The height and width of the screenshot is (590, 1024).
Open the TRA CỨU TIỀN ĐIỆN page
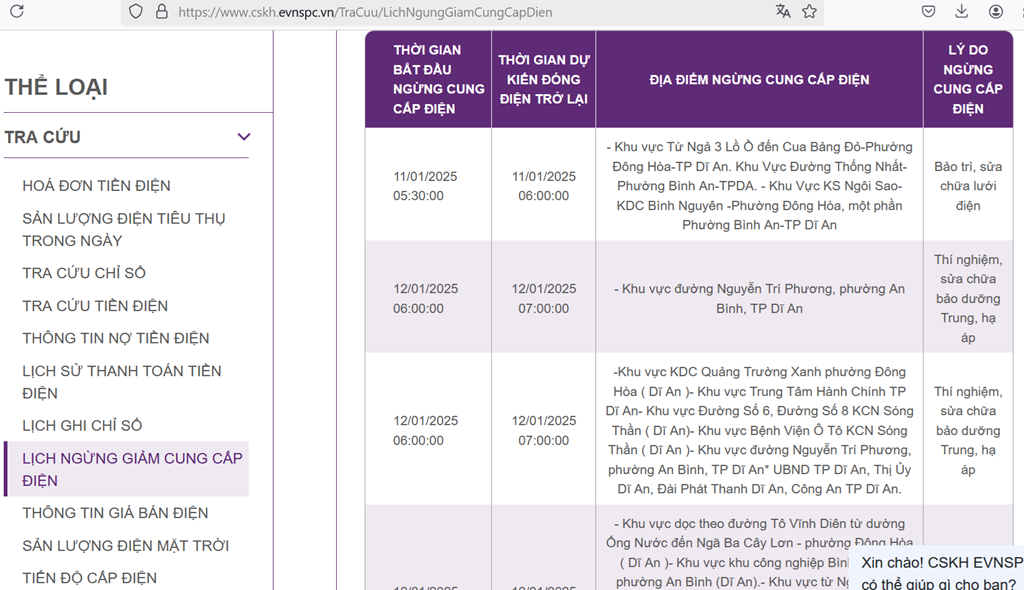pos(95,306)
